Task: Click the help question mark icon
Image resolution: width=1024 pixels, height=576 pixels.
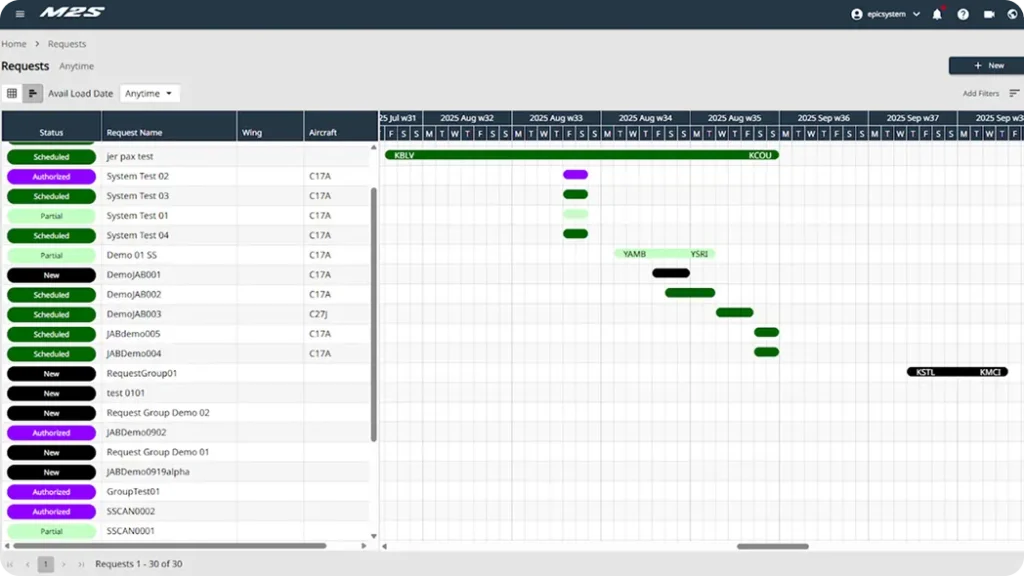Action: pyautogui.click(x=963, y=14)
